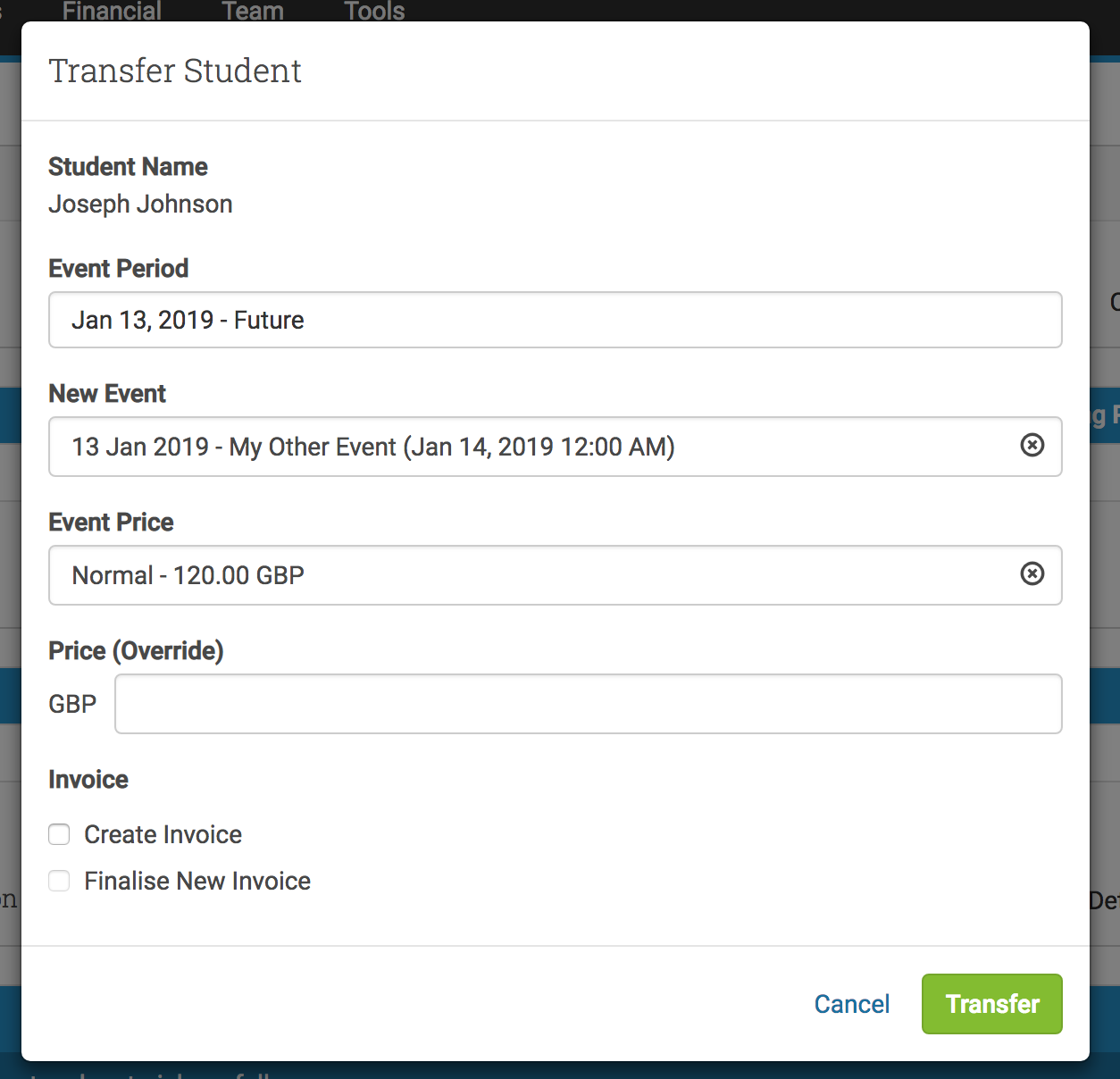Confirm with the green Transfer button
This screenshot has width=1120, height=1079.
(992, 1004)
